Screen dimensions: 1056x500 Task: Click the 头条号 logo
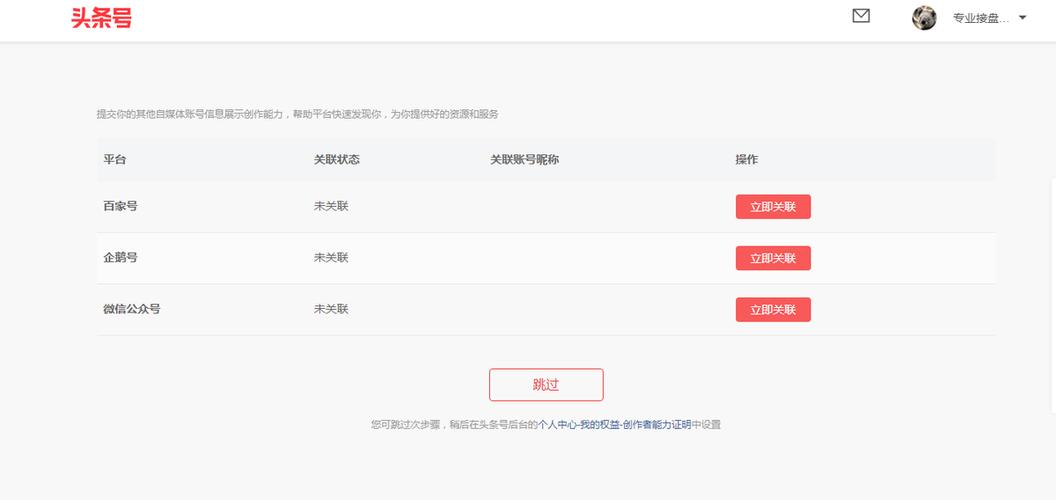pos(101,18)
